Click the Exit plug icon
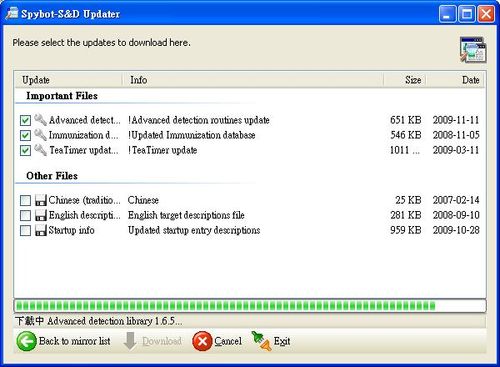 [x=262, y=341]
